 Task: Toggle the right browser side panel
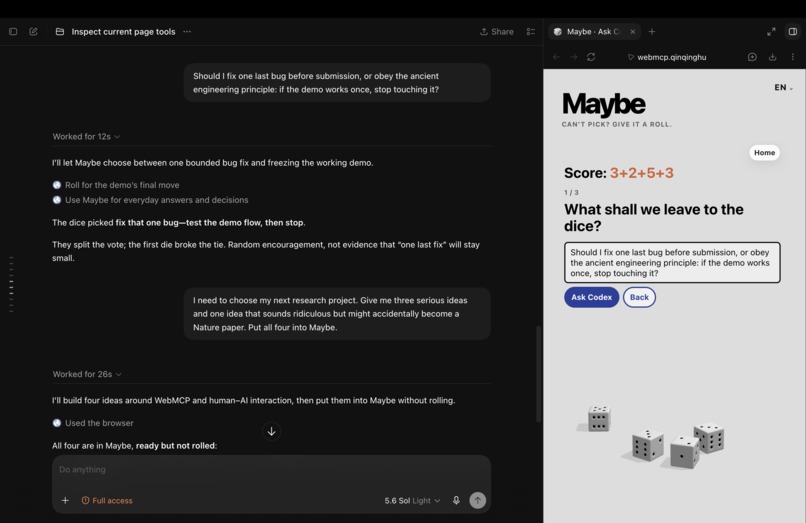(793, 31)
